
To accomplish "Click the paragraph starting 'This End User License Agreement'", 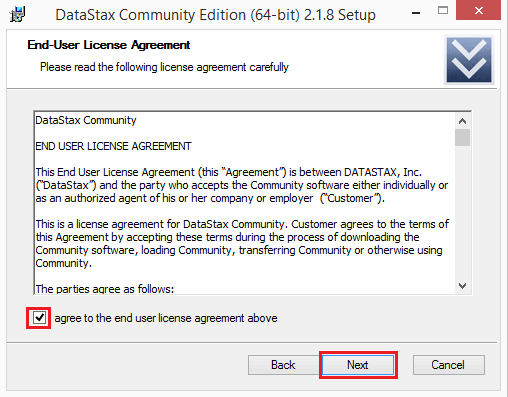I will [x=242, y=185].
